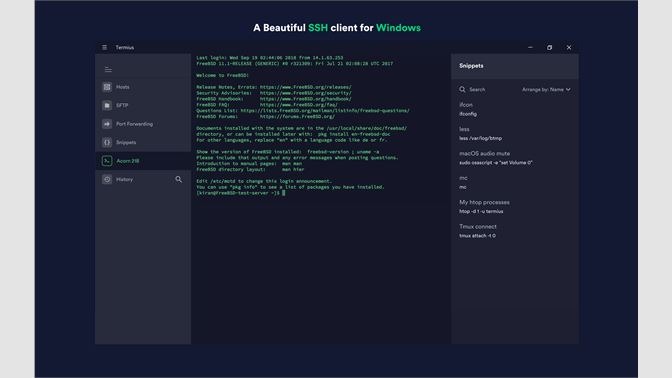The image size is (672, 378).
Task: Close the Termius window
Action: 569,48
